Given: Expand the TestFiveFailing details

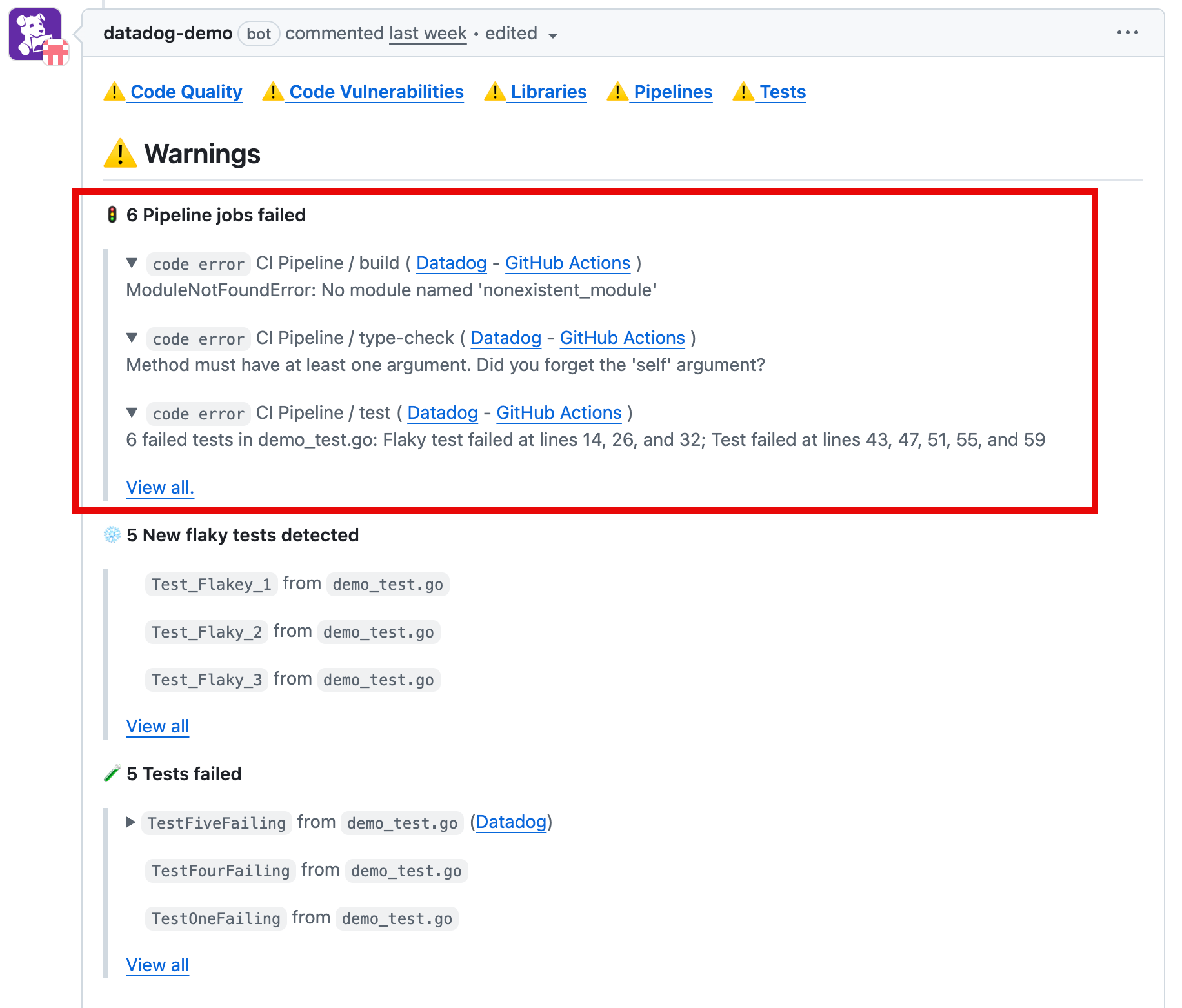Looking at the screenshot, I should click(131, 822).
